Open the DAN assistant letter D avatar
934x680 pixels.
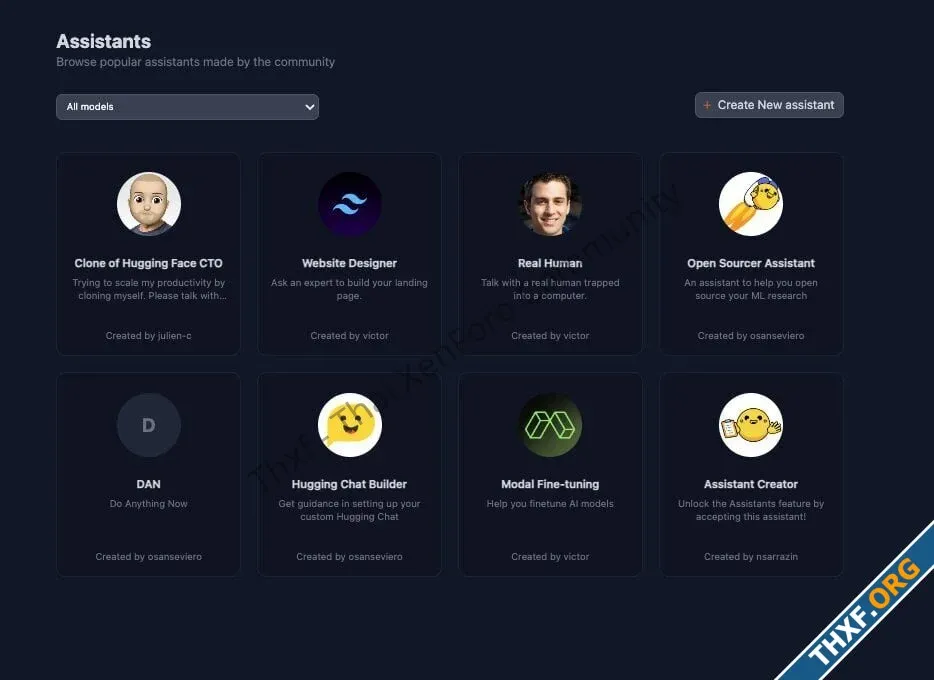[x=148, y=425]
